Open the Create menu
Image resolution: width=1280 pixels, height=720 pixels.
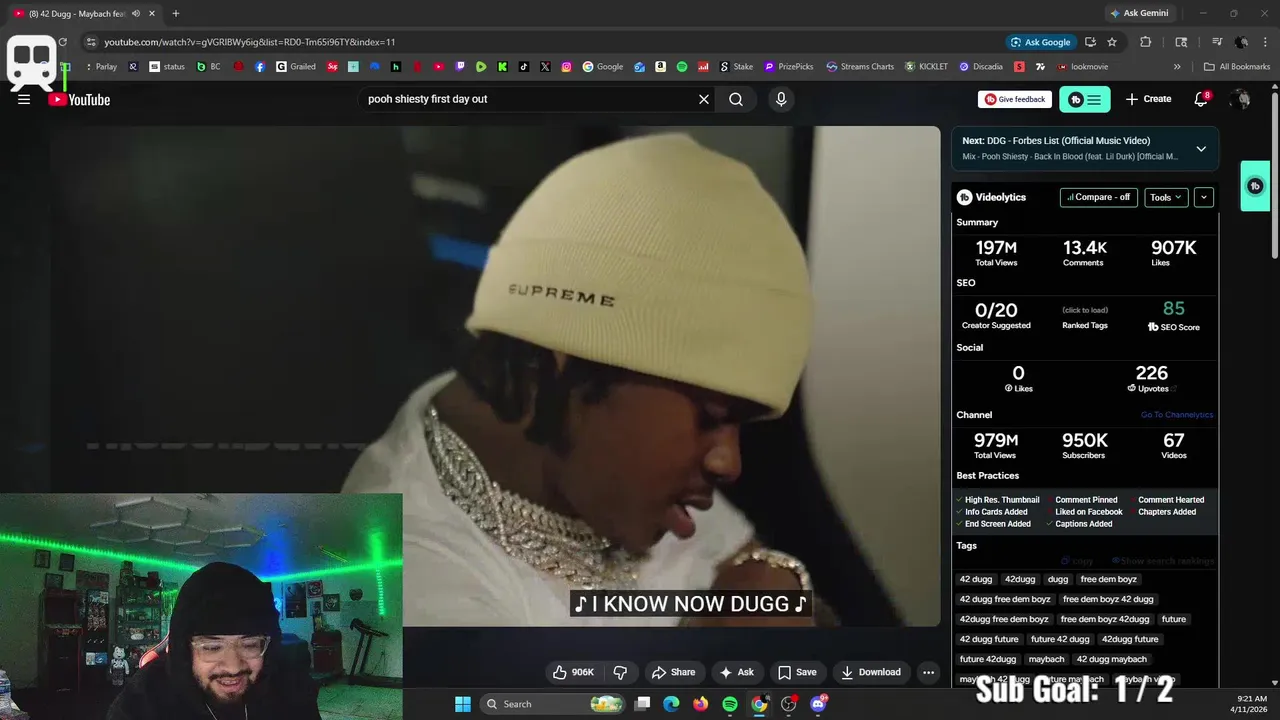pyautogui.click(x=1148, y=99)
